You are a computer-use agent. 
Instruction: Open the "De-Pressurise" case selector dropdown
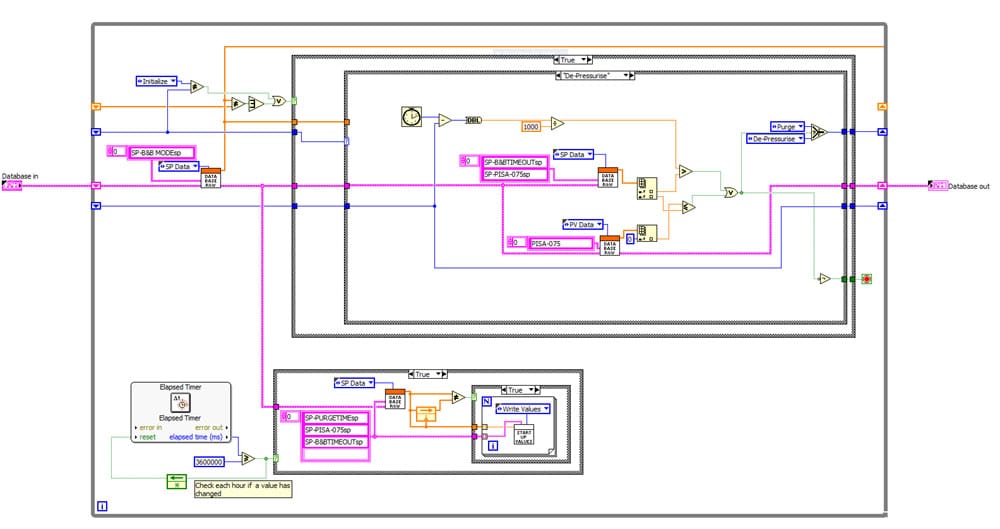595,75
